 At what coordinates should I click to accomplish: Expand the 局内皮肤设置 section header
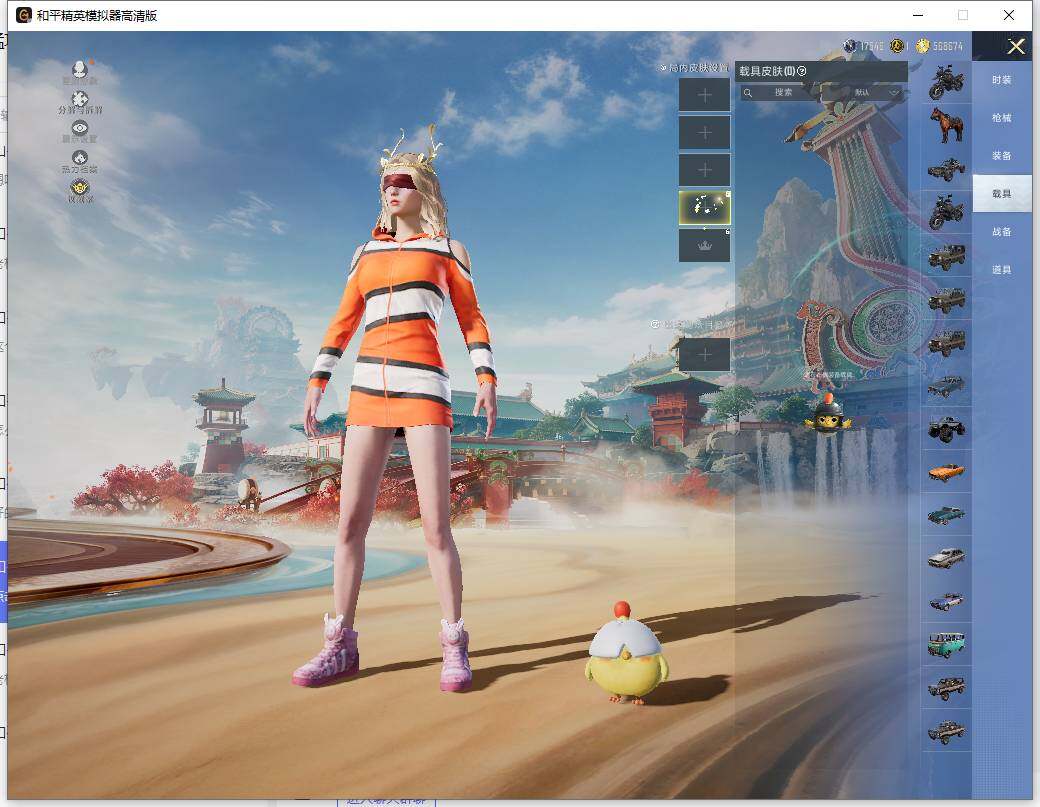coord(696,68)
